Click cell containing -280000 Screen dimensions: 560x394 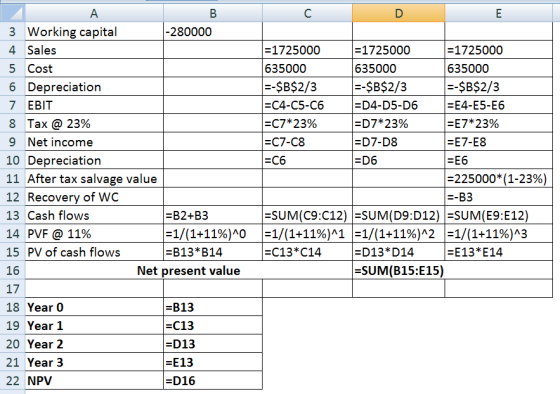[x=213, y=31]
